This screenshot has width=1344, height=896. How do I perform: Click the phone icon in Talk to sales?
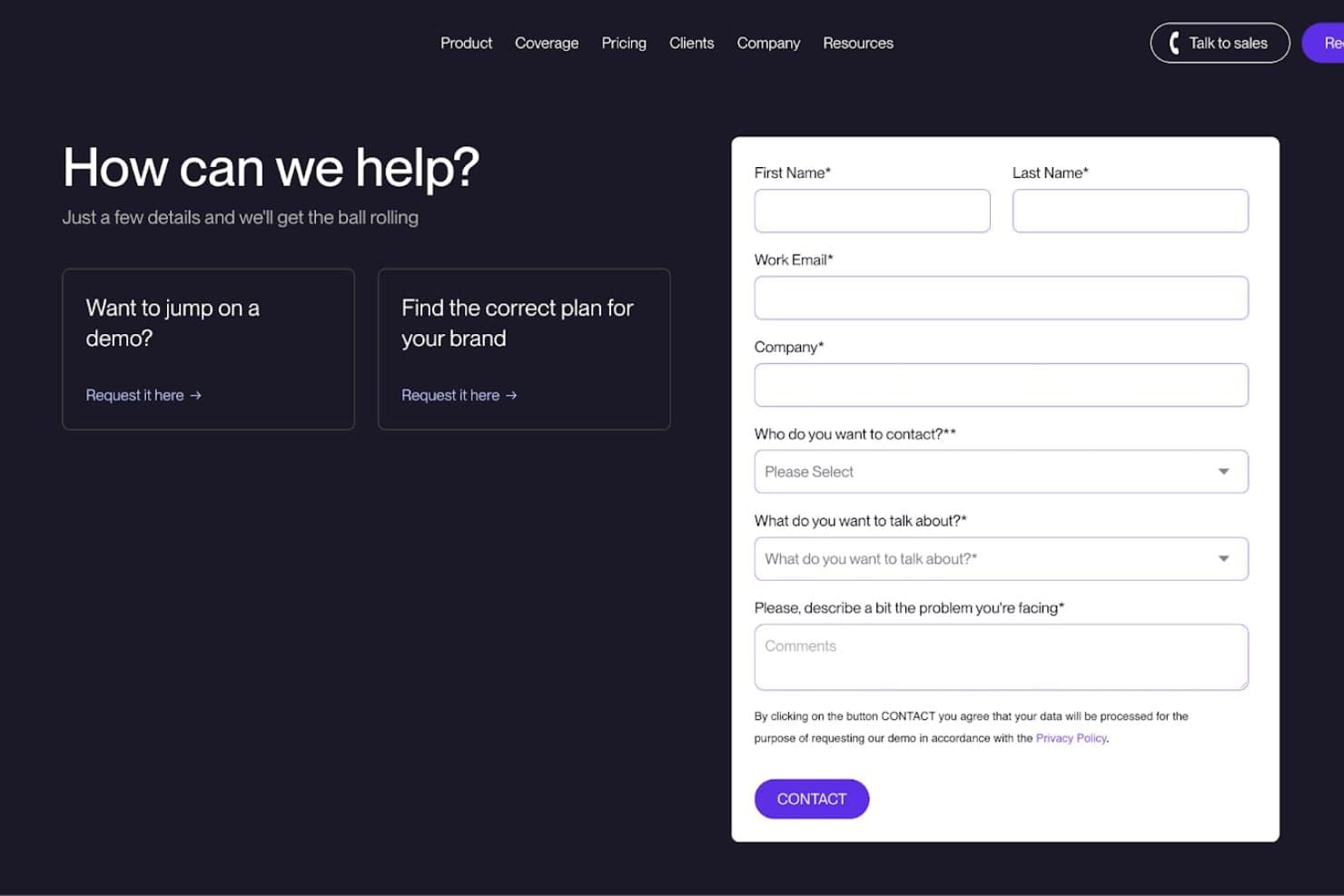coord(1174,43)
